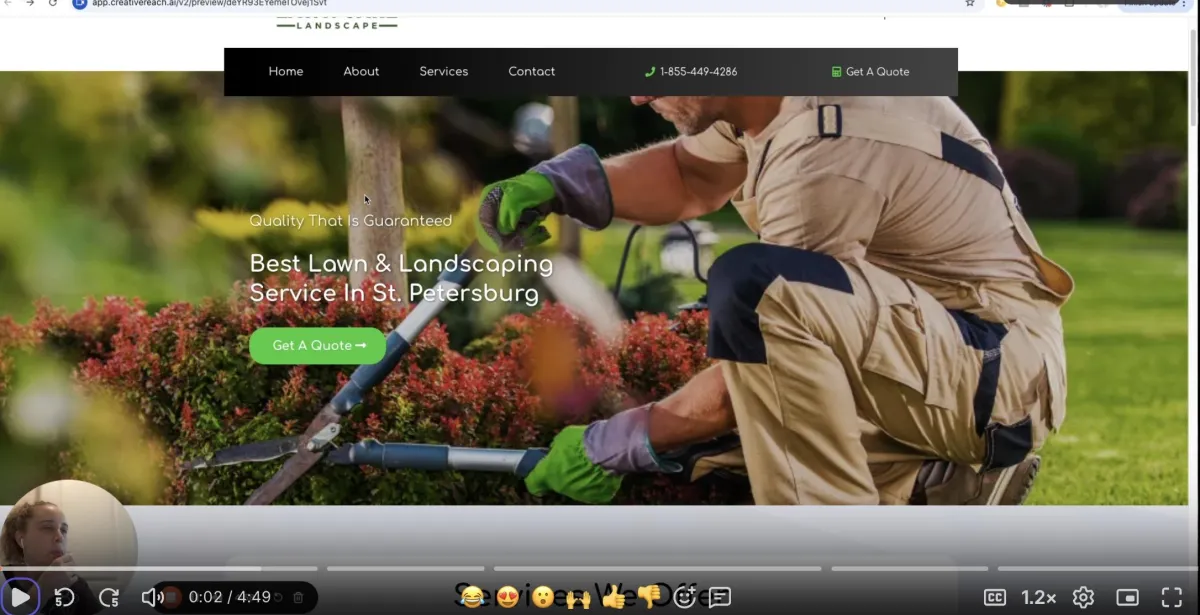Viewport: 1200px width, 615px height.
Task: Skip forward five seconds
Action: click(x=109, y=598)
